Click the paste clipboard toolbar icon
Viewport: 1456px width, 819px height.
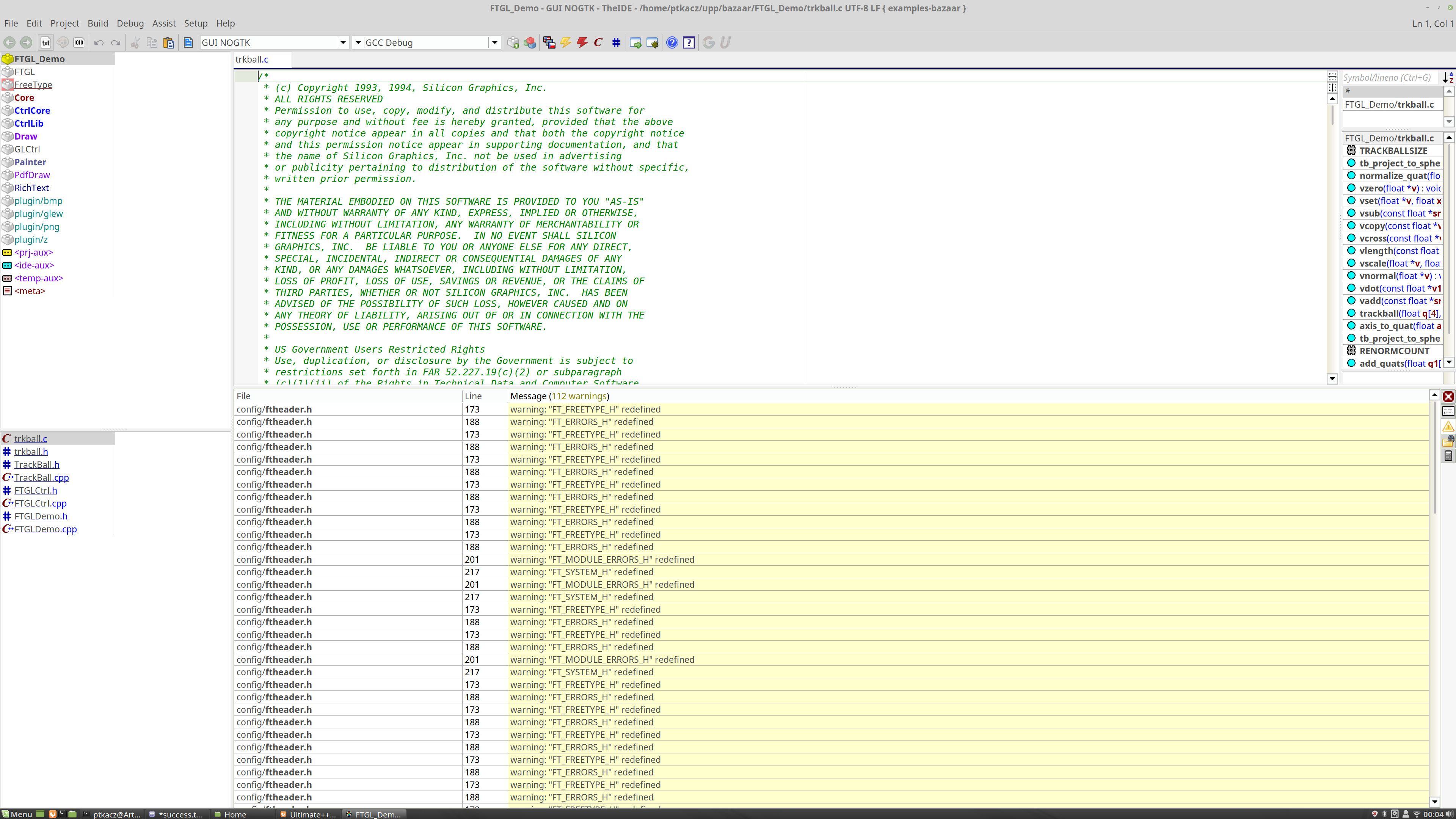[x=168, y=42]
